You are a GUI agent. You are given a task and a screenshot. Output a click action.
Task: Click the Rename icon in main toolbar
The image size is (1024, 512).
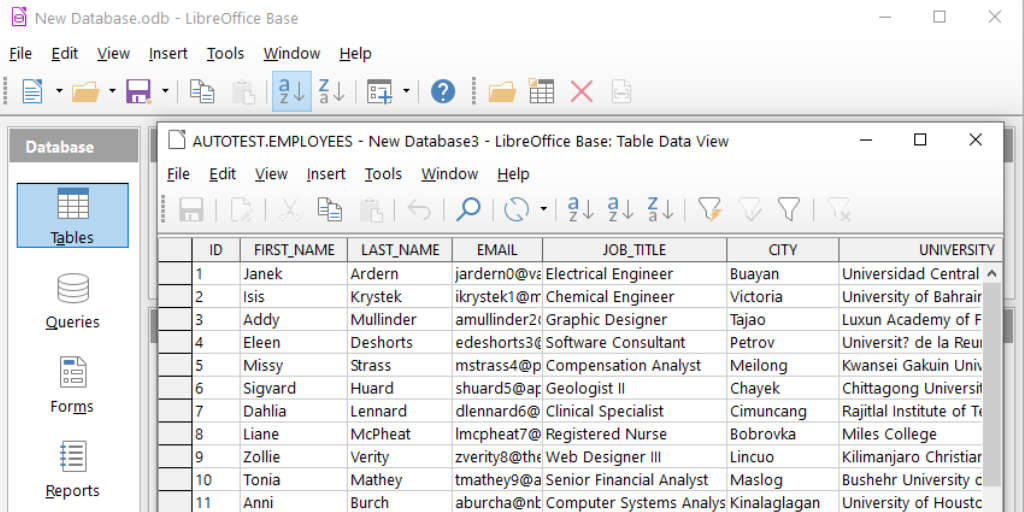pyautogui.click(x=620, y=91)
